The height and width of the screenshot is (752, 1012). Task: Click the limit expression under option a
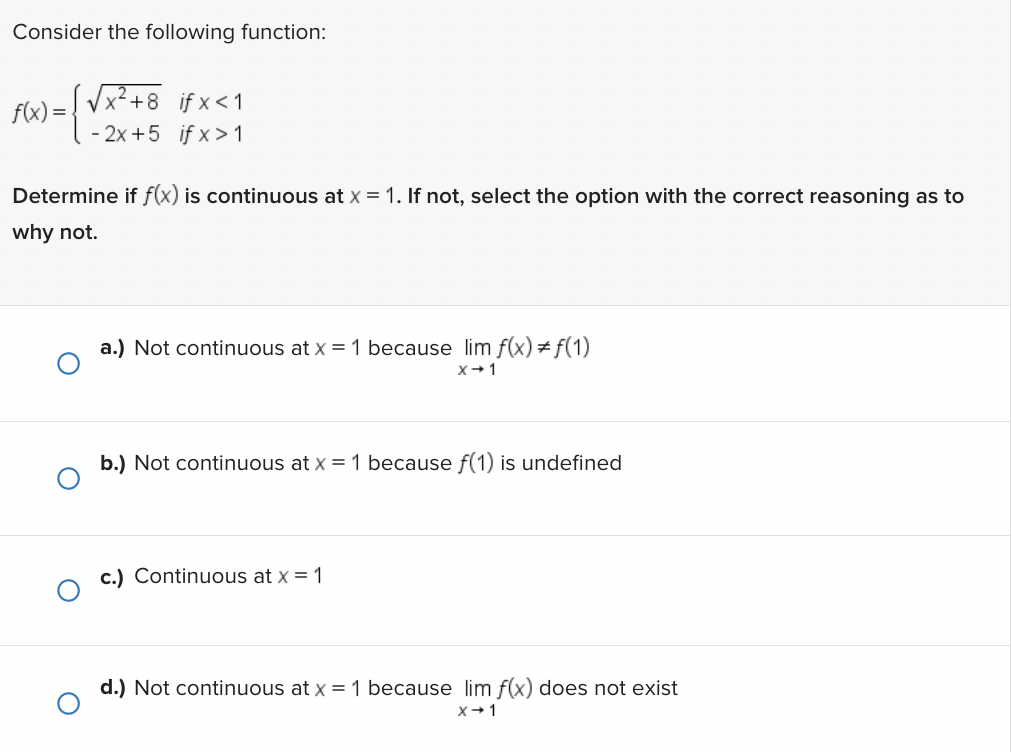[x=525, y=355]
